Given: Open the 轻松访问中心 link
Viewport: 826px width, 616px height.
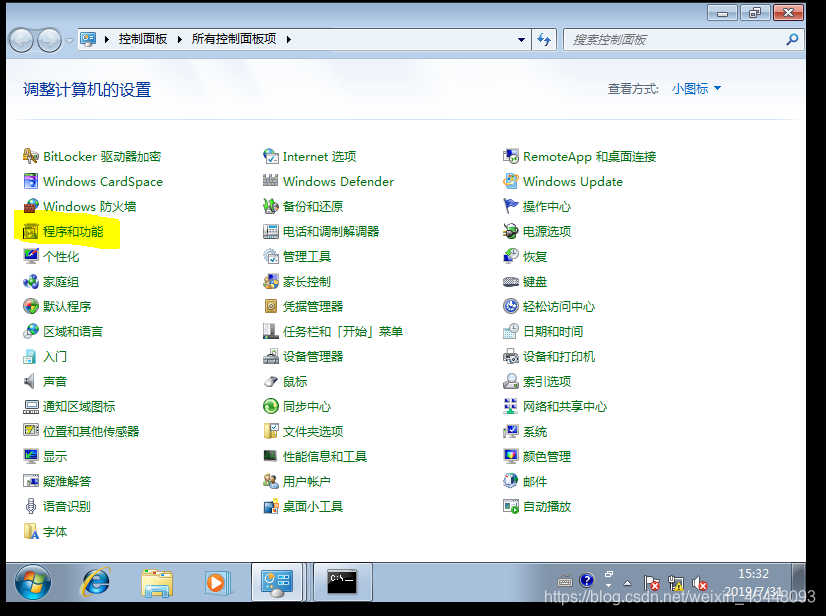Looking at the screenshot, I should tap(559, 307).
